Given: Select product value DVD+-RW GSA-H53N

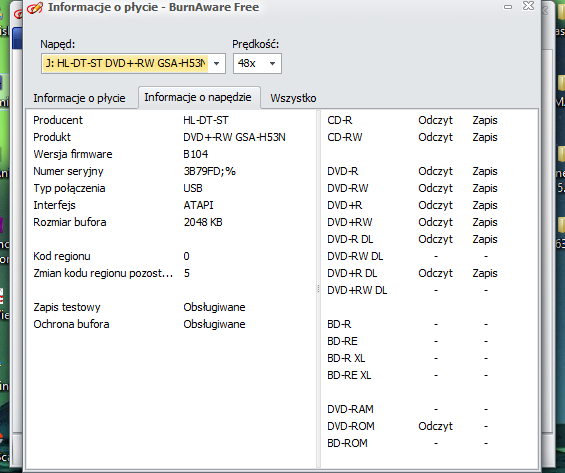Looking at the screenshot, I should (x=234, y=137).
